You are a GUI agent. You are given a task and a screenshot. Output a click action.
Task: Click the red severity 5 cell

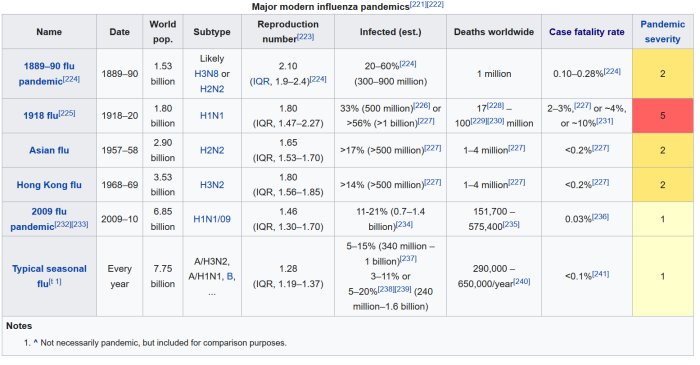pos(662,116)
